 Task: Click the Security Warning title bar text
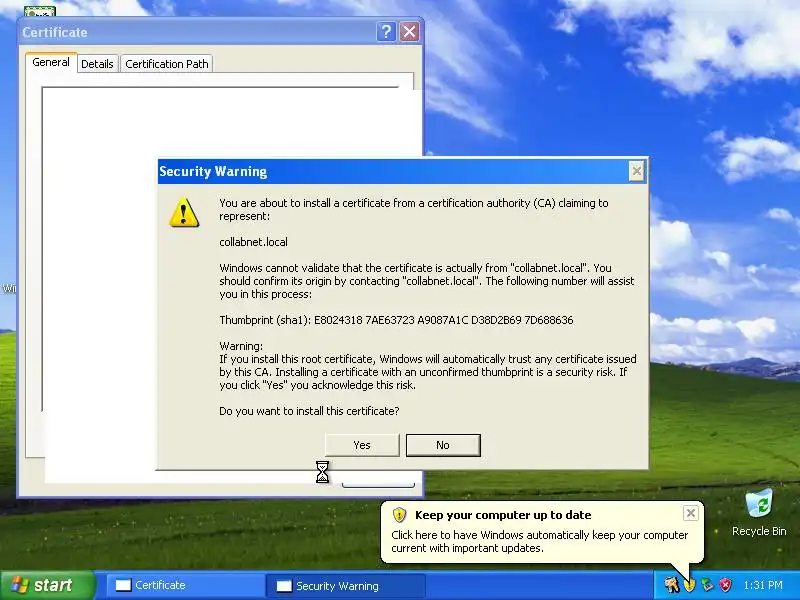click(x=213, y=171)
